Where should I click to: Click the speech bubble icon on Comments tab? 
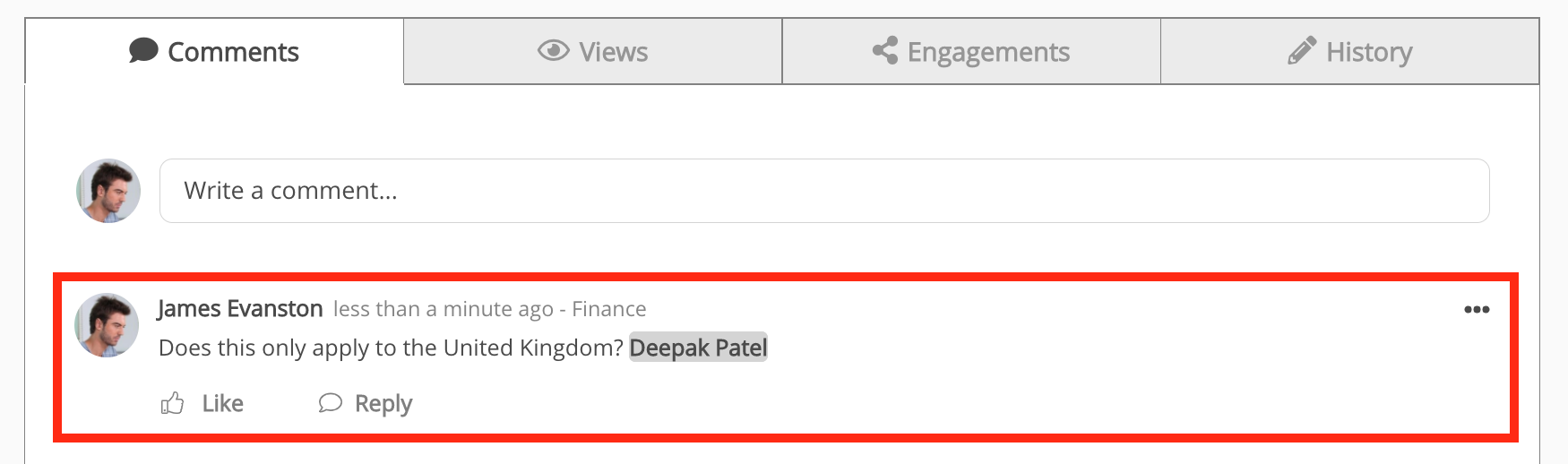coord(143,50)
